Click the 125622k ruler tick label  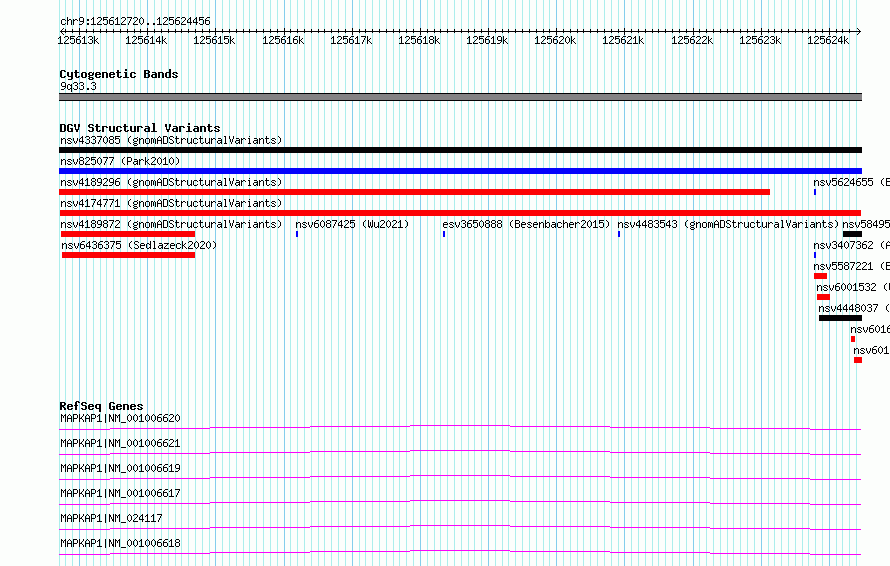point(692,40)
